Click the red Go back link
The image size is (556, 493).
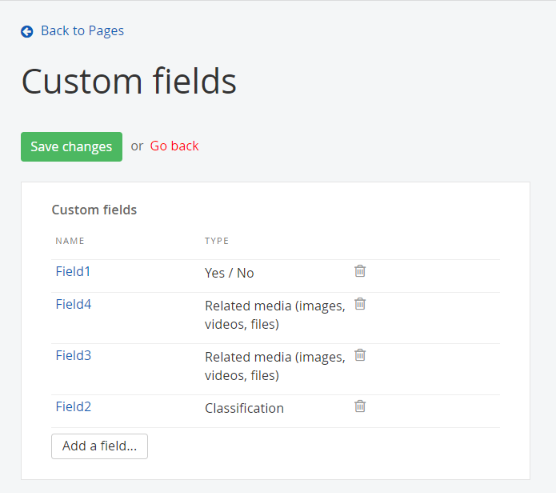[x=174, y=146]
